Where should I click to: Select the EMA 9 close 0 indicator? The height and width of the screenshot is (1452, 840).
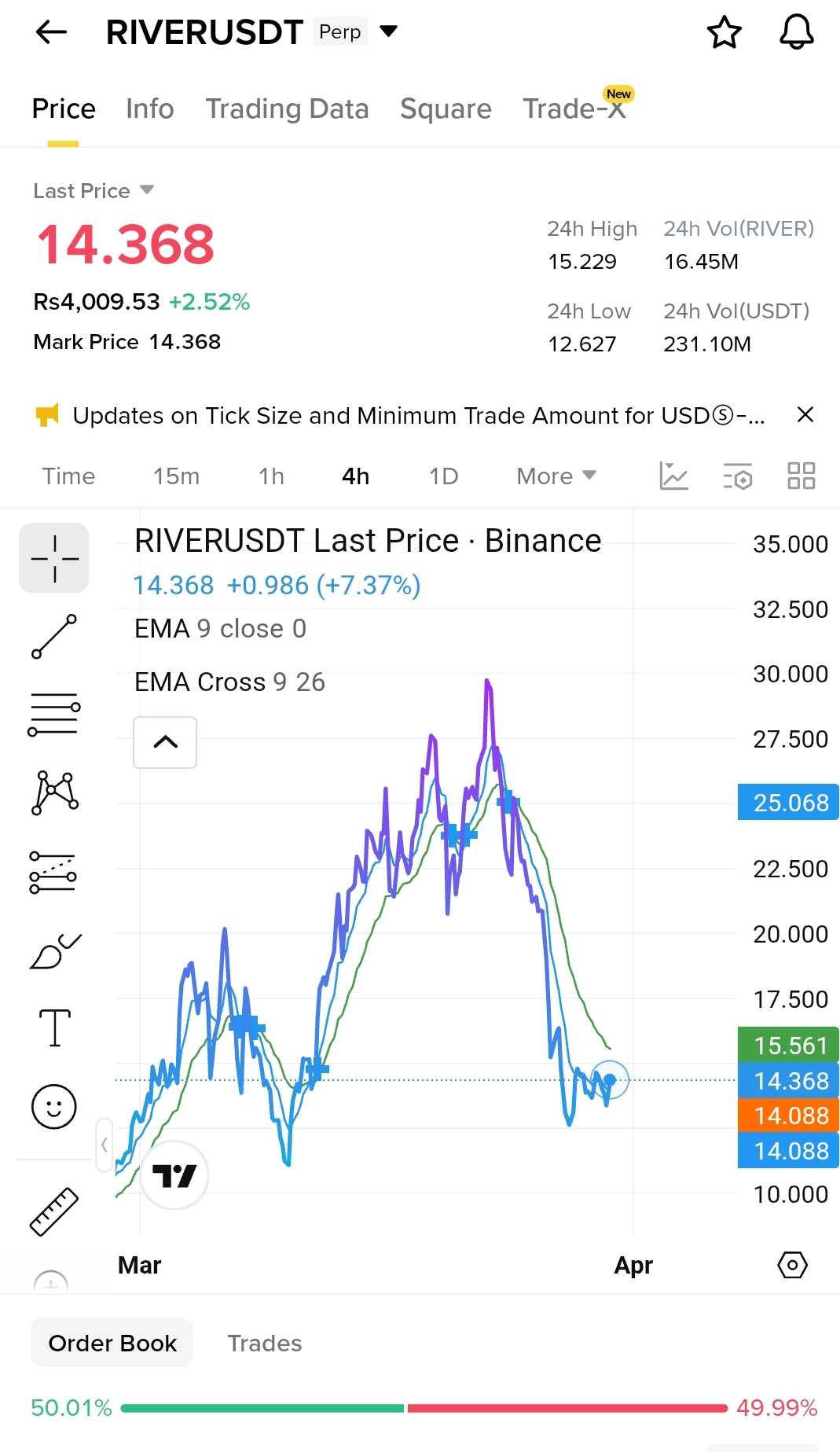(x=220, y=629)
